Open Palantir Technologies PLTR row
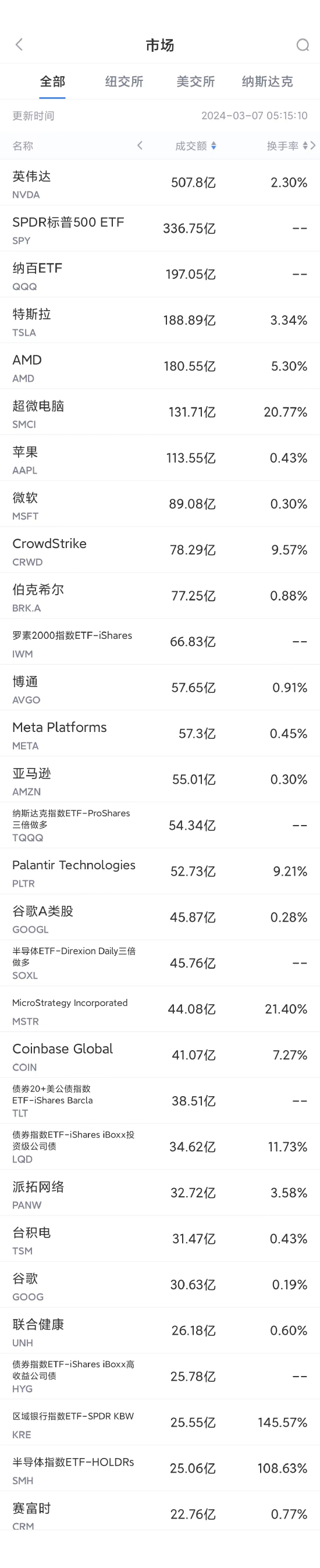The width and height of the screenshot is (320, 1568). [160, 872]
